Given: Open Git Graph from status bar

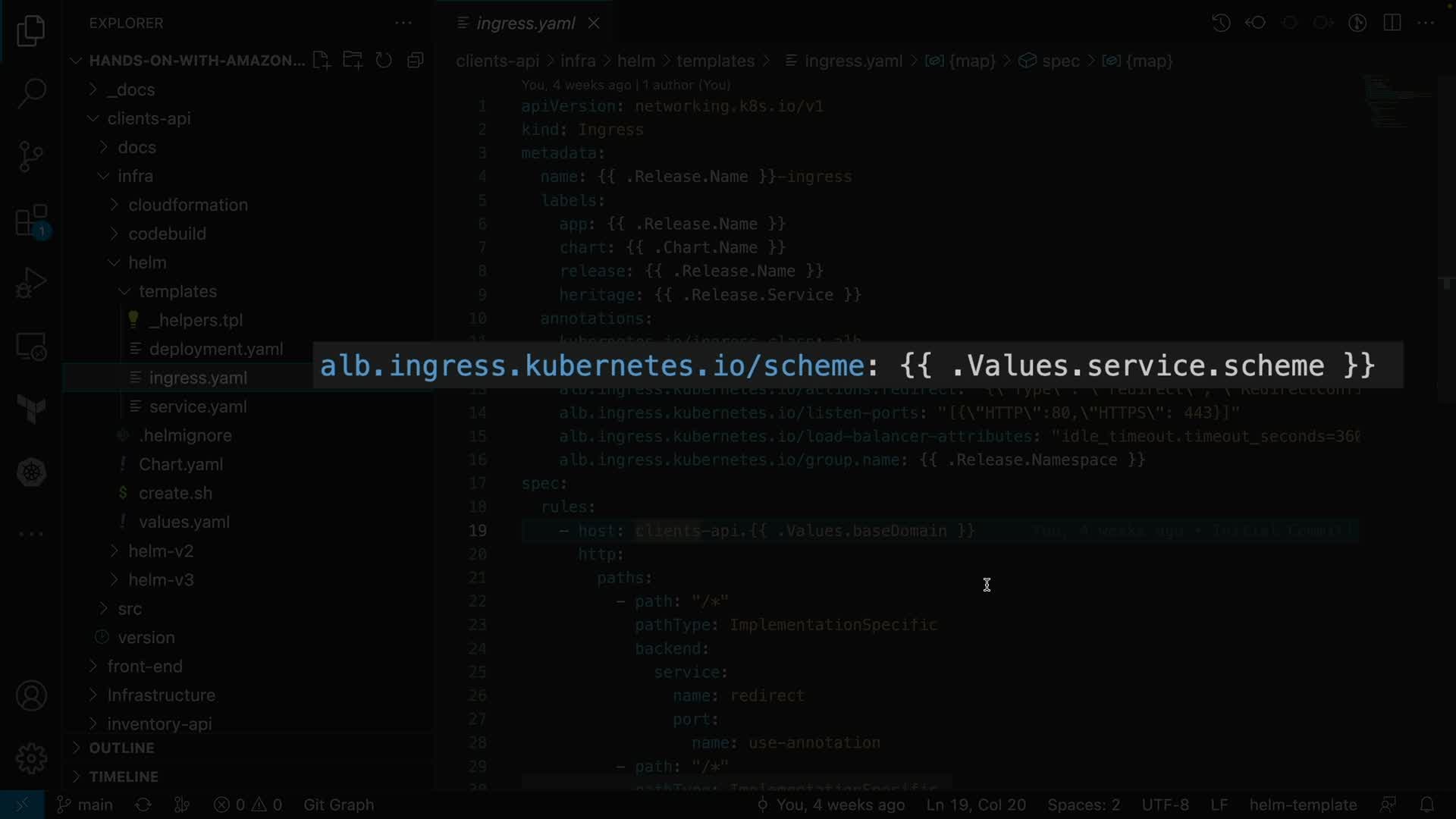Looking at the screenshot, I should tap(338, 805).
